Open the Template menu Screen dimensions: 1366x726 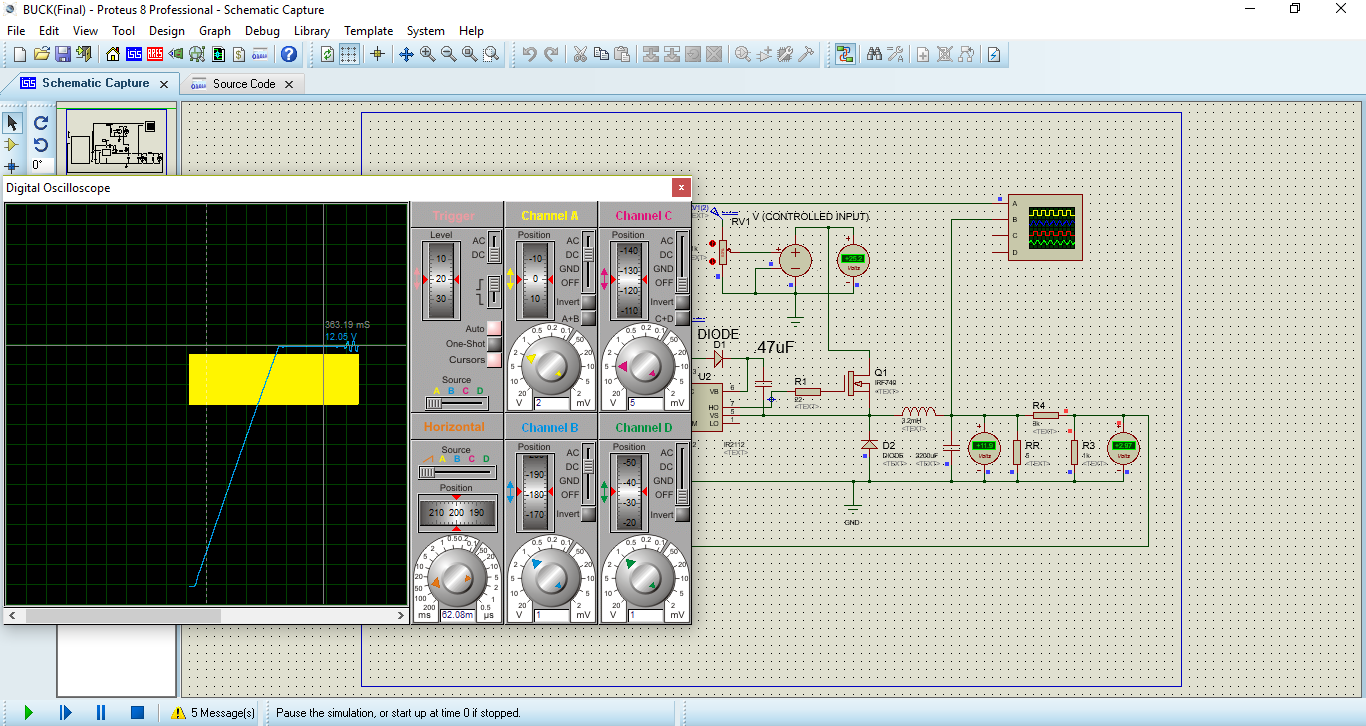pyautogui.click(x=369, y=31)
